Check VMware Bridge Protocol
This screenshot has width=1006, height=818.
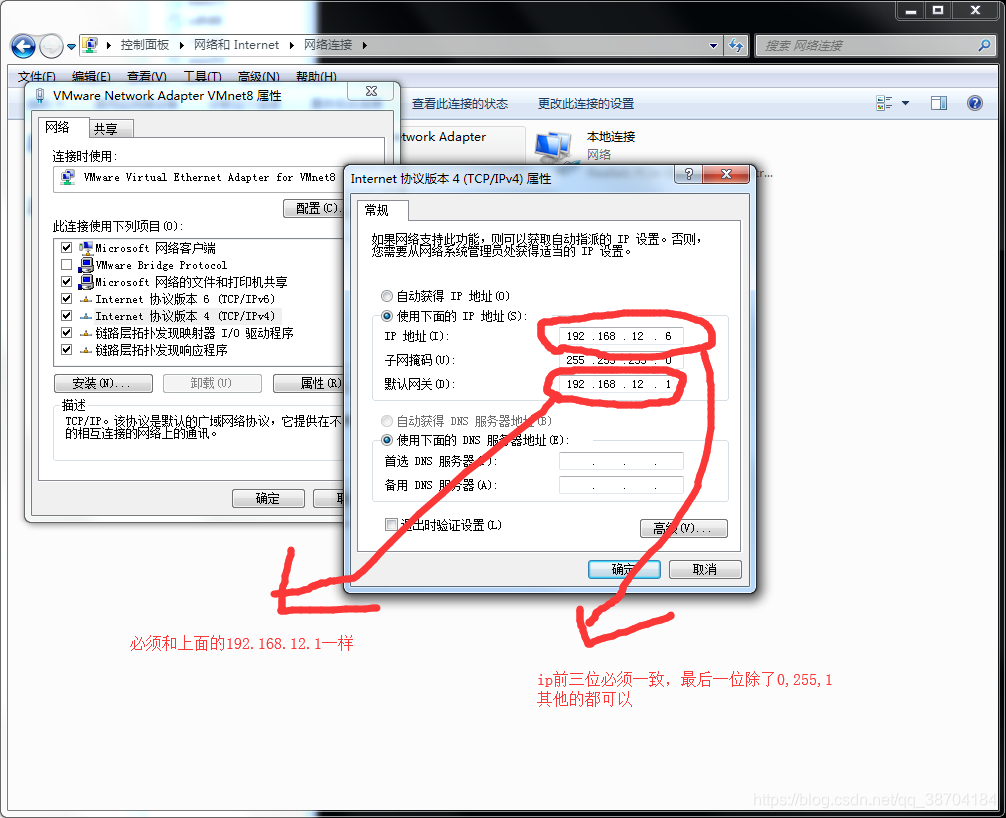click(66, 265)
